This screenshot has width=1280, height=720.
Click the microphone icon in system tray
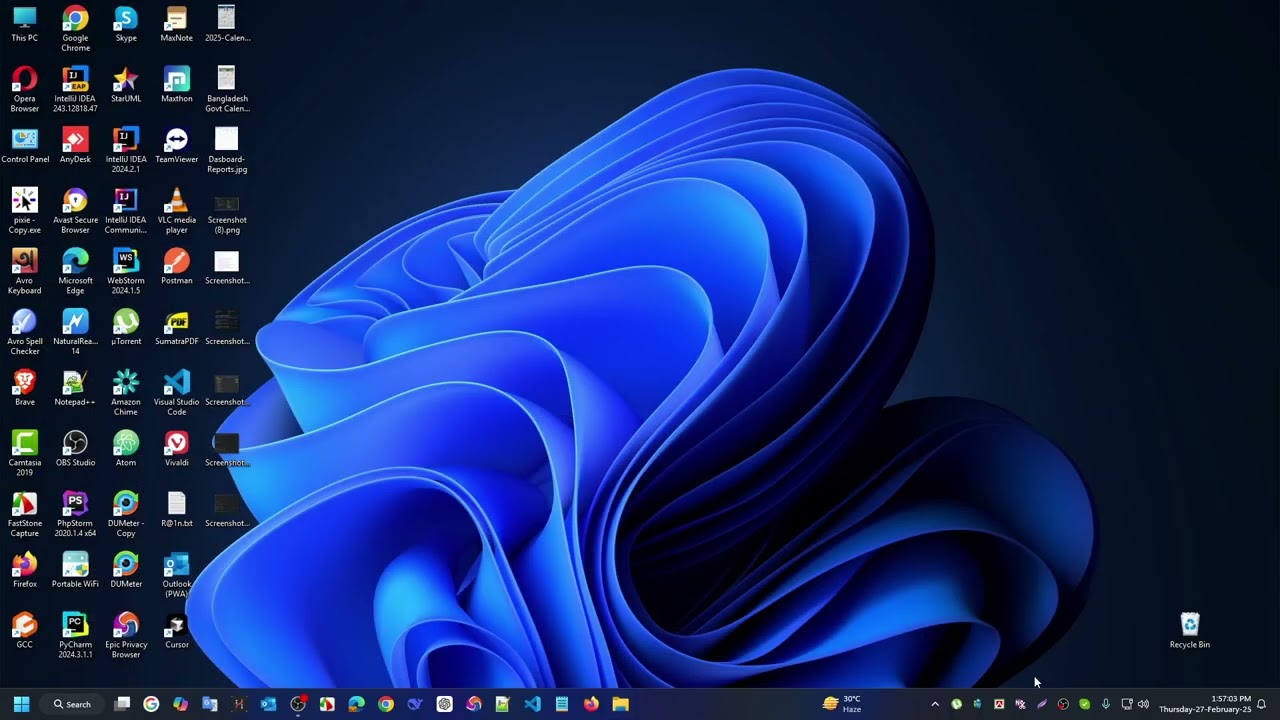point(1105,704)
